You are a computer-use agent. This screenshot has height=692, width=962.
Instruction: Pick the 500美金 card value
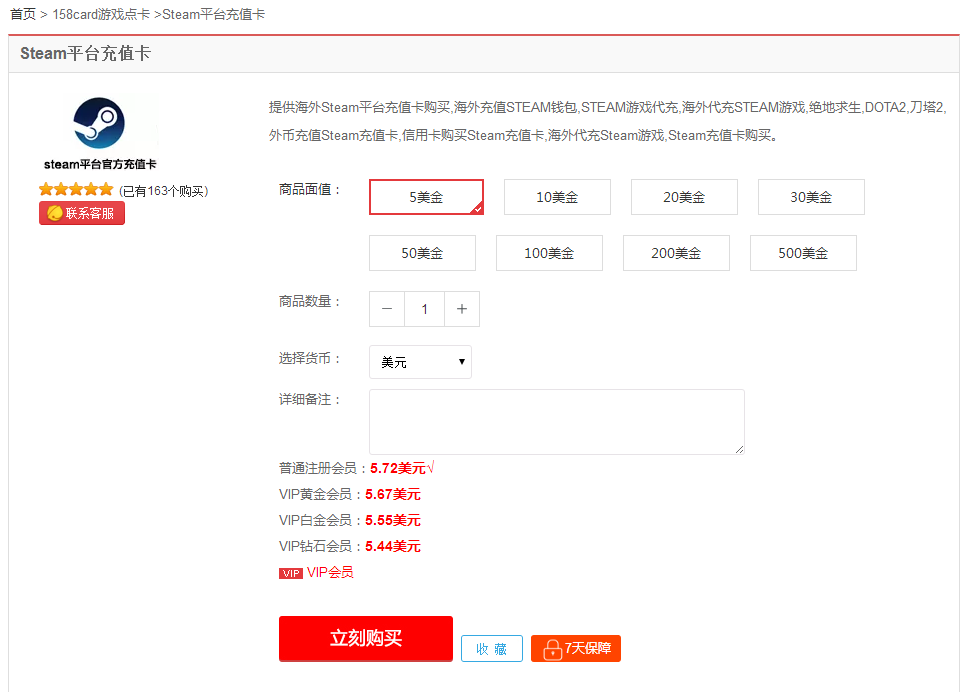(x=803, y=253)
